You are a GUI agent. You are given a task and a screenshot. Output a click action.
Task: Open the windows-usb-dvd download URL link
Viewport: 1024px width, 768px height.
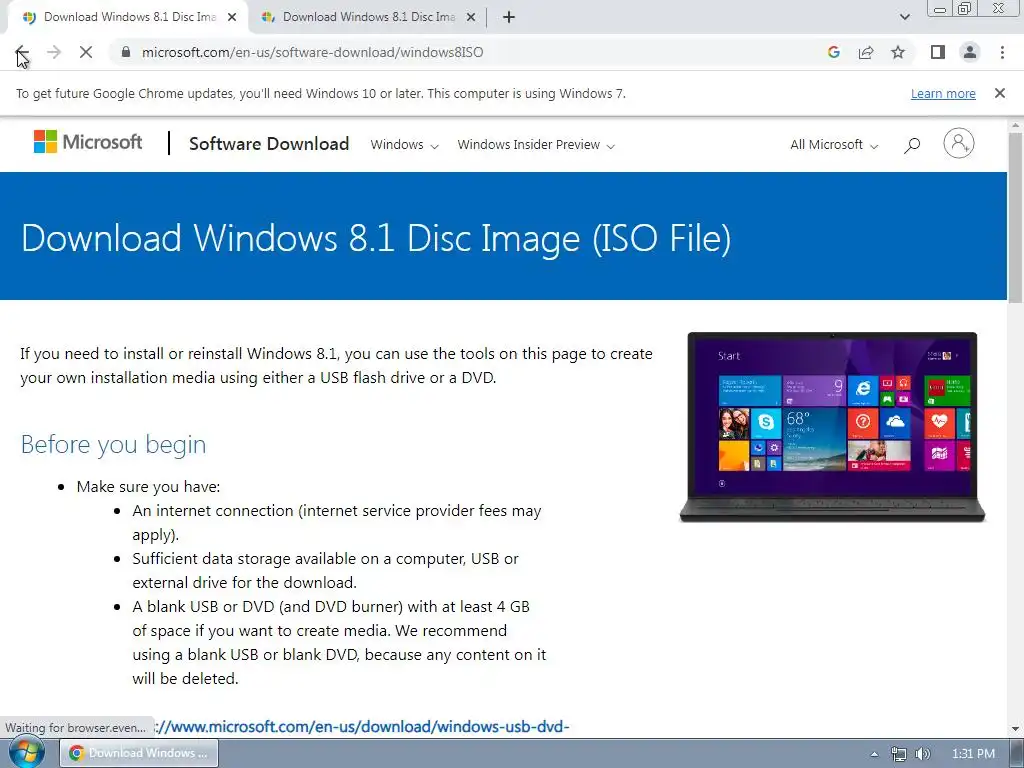point(361,726)
